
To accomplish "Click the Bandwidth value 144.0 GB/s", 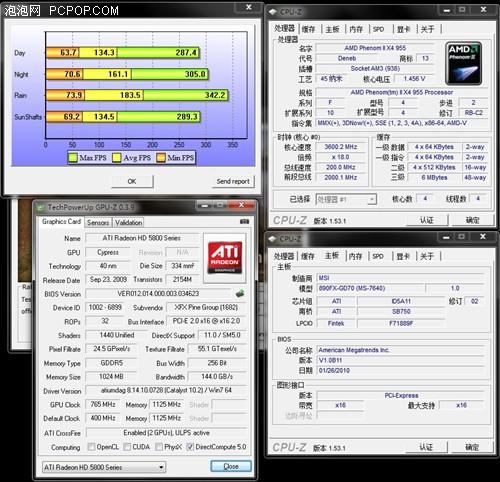I will click(x=217, y=376).
